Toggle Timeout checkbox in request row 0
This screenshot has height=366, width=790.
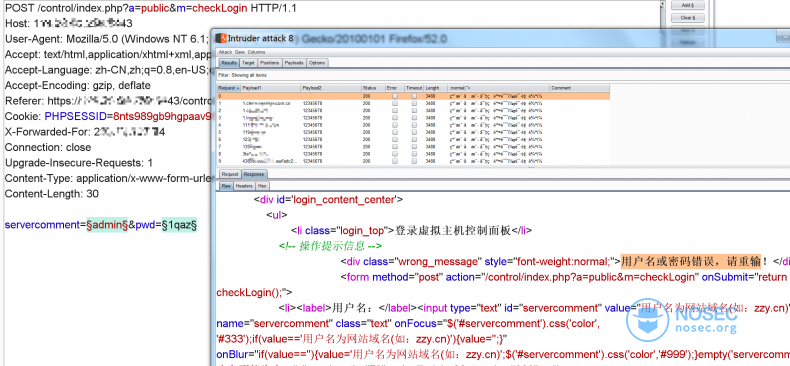[414, 96]
